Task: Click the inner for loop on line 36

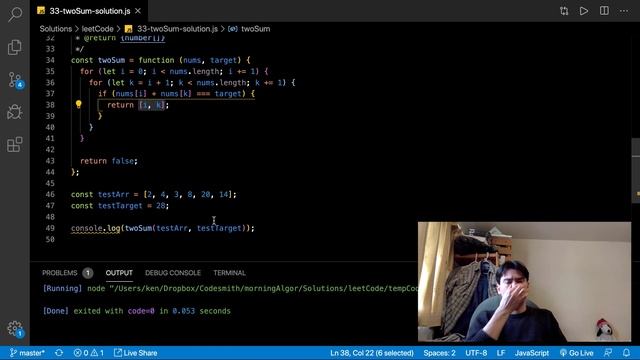Action: coord(192,82)
